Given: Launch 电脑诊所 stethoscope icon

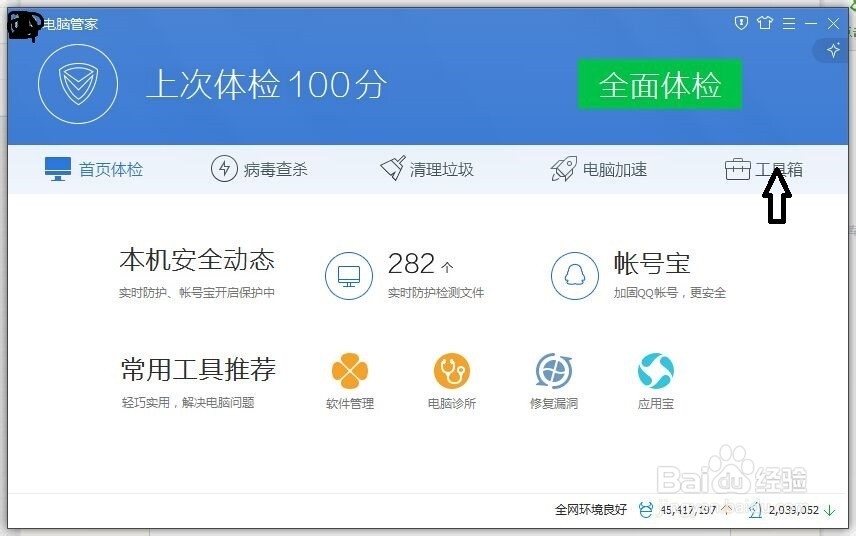Looking at the screenshot, I should point(452,371).
